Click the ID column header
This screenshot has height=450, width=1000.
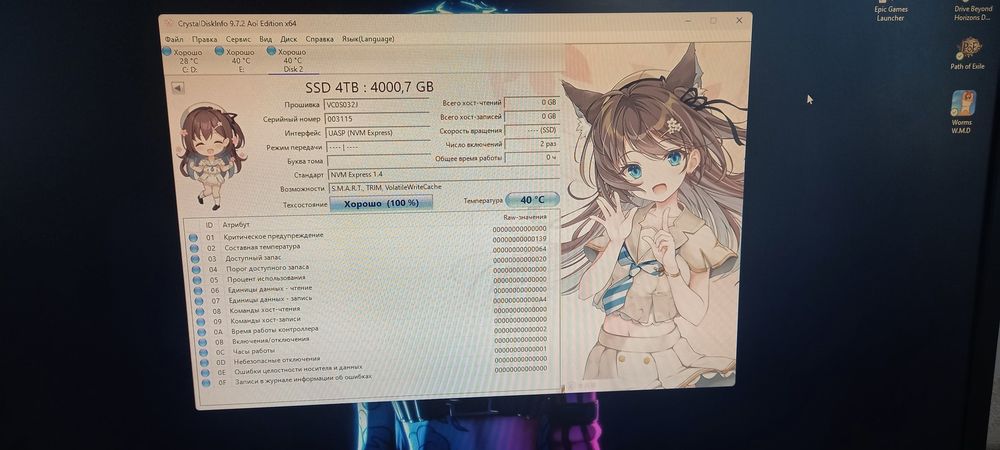coord(209,225)
